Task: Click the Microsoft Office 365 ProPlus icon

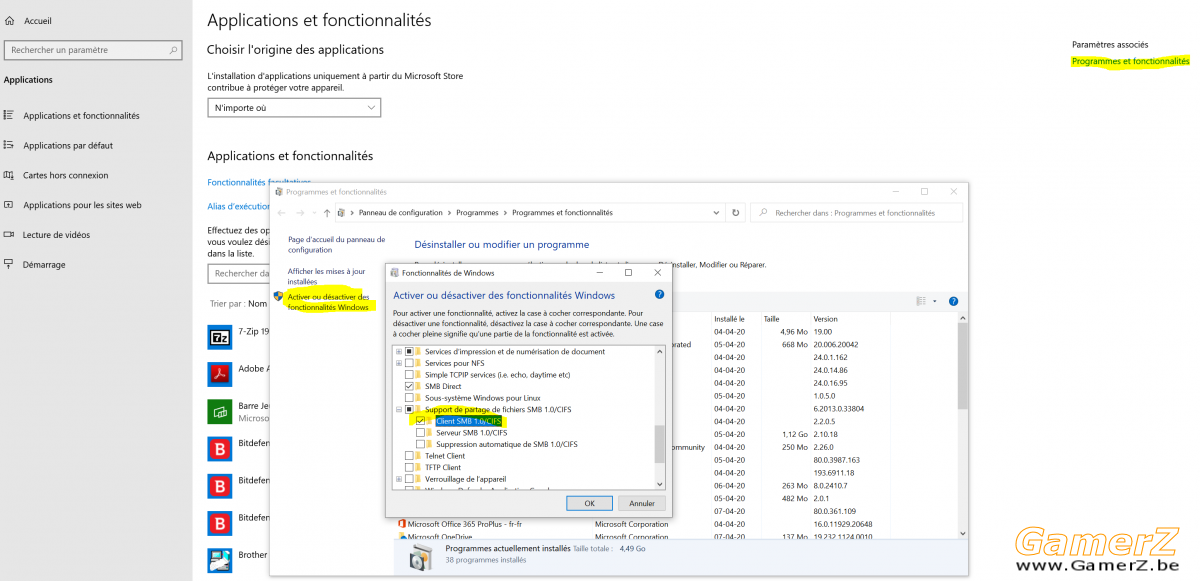Action: pos(402,524)
